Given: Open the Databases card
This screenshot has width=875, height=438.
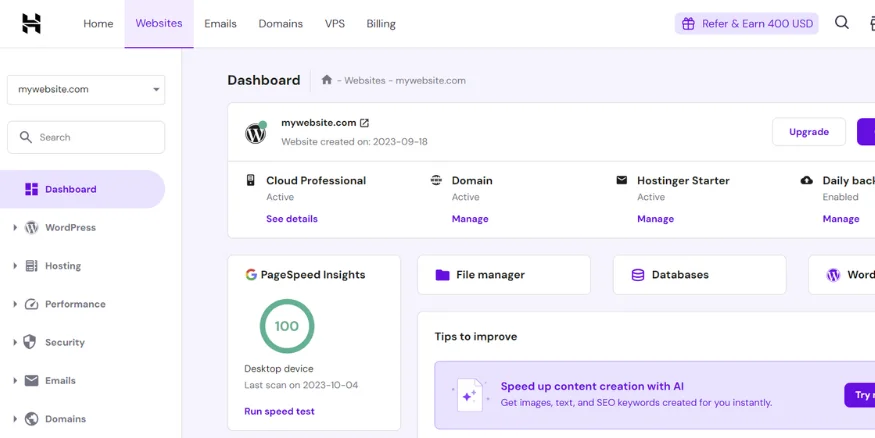Looking at the screenshot, I should [700, 275].
